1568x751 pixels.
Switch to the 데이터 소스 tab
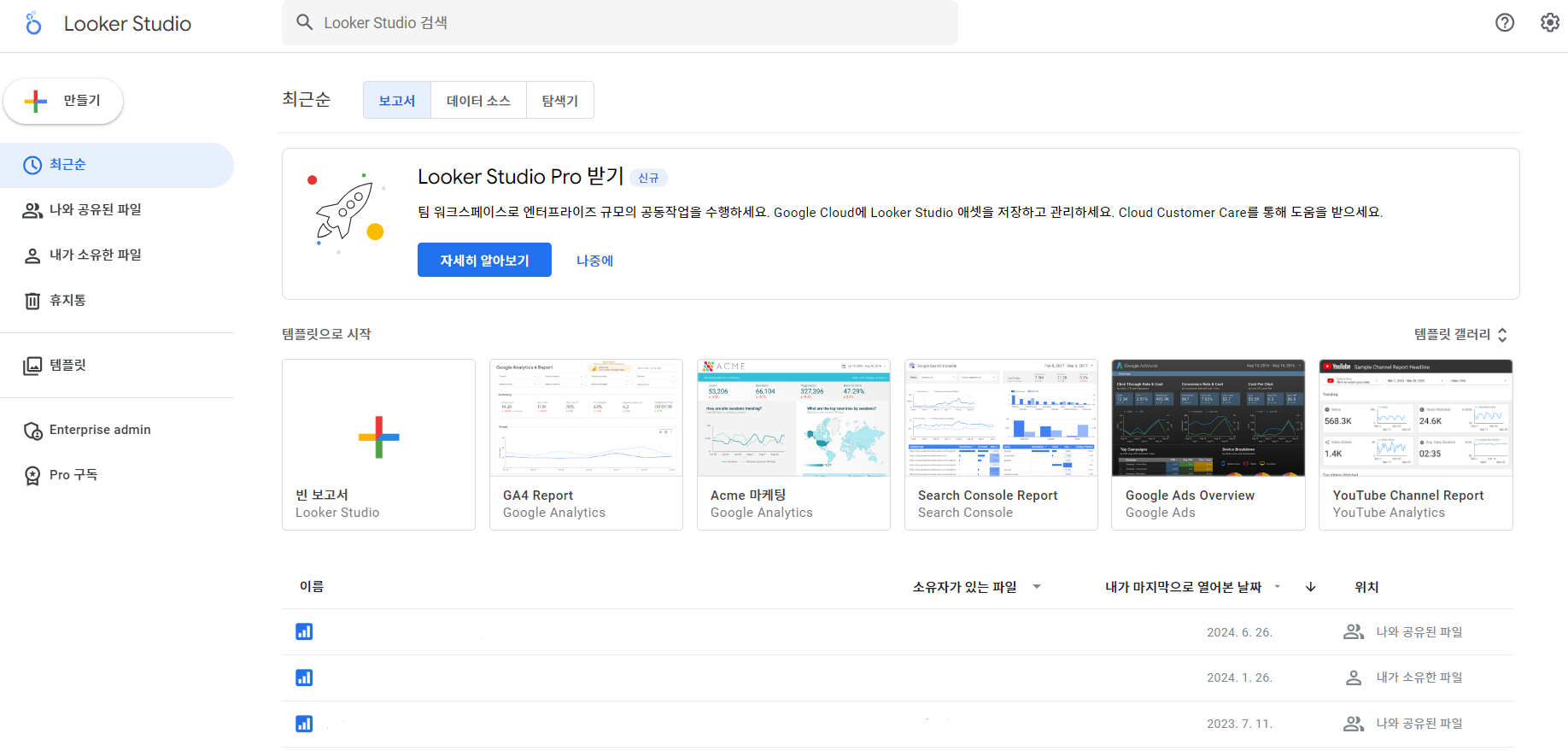(478, 100)
